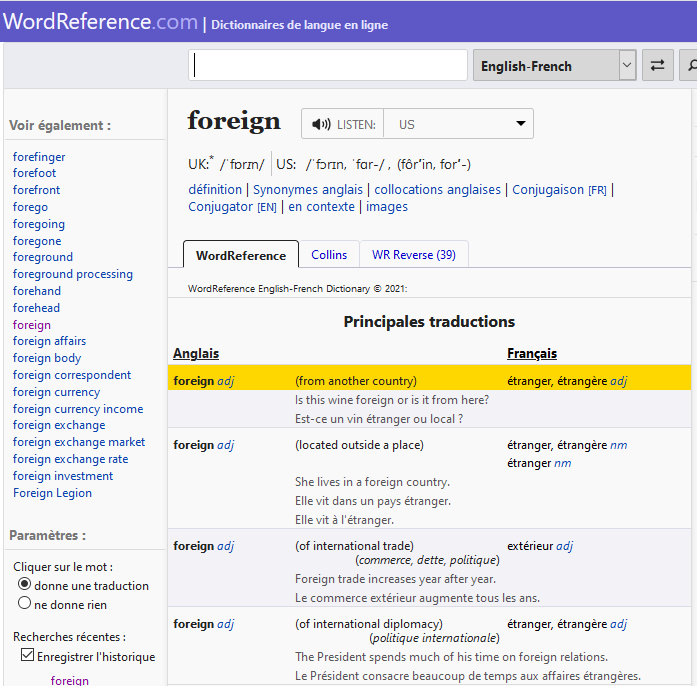697x686 pixels.
Task: Select the WordReference dictionary tab
Action: tap(241, 255)
